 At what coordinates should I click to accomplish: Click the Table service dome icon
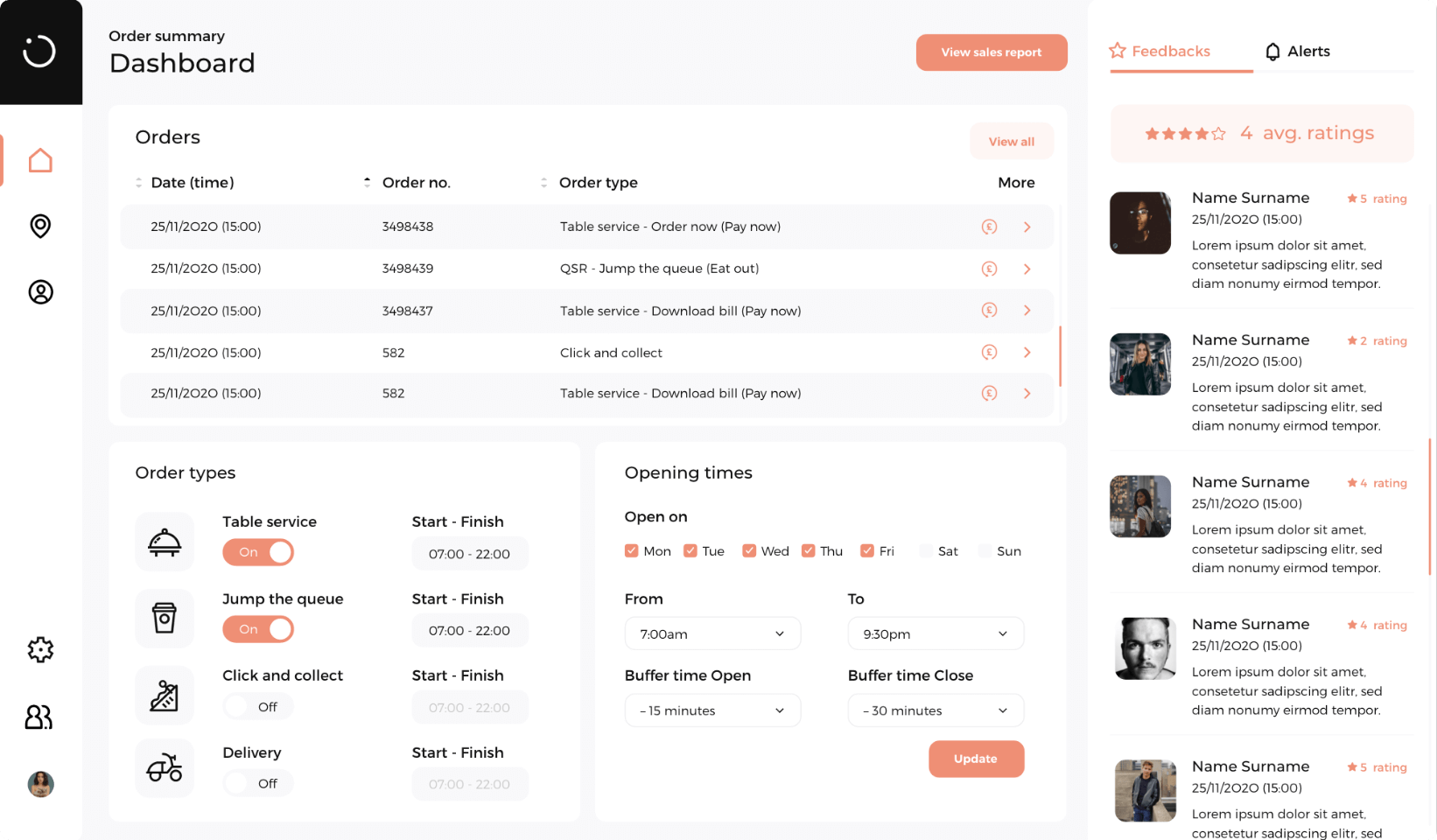click(x=164, y=541)
